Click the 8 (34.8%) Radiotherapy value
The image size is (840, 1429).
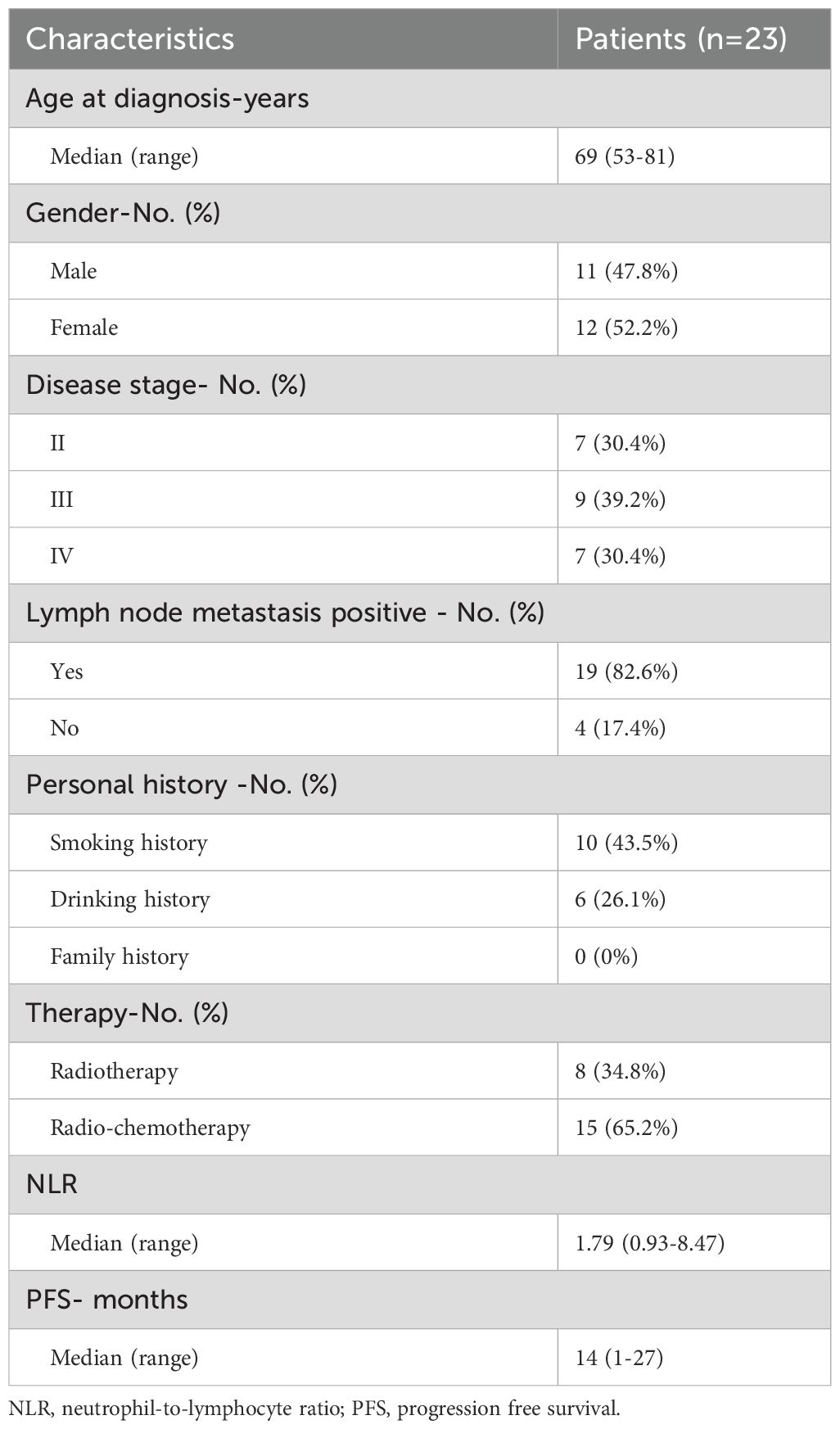(x=620, y=1070)
